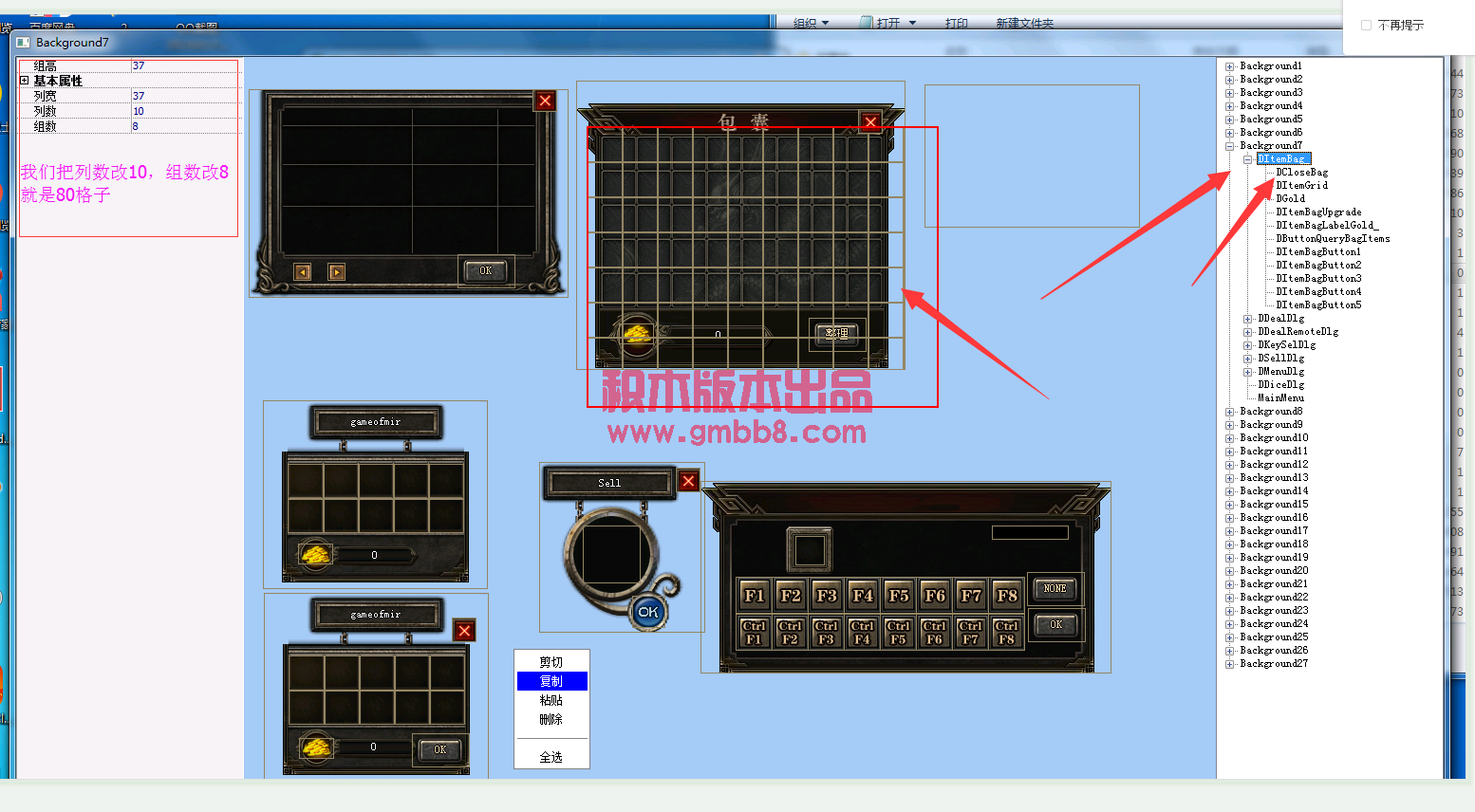Select the Ctrl F2 key button
Image resolution: width=1475 pixels, height=812 pixels.
tap(791, 633)
